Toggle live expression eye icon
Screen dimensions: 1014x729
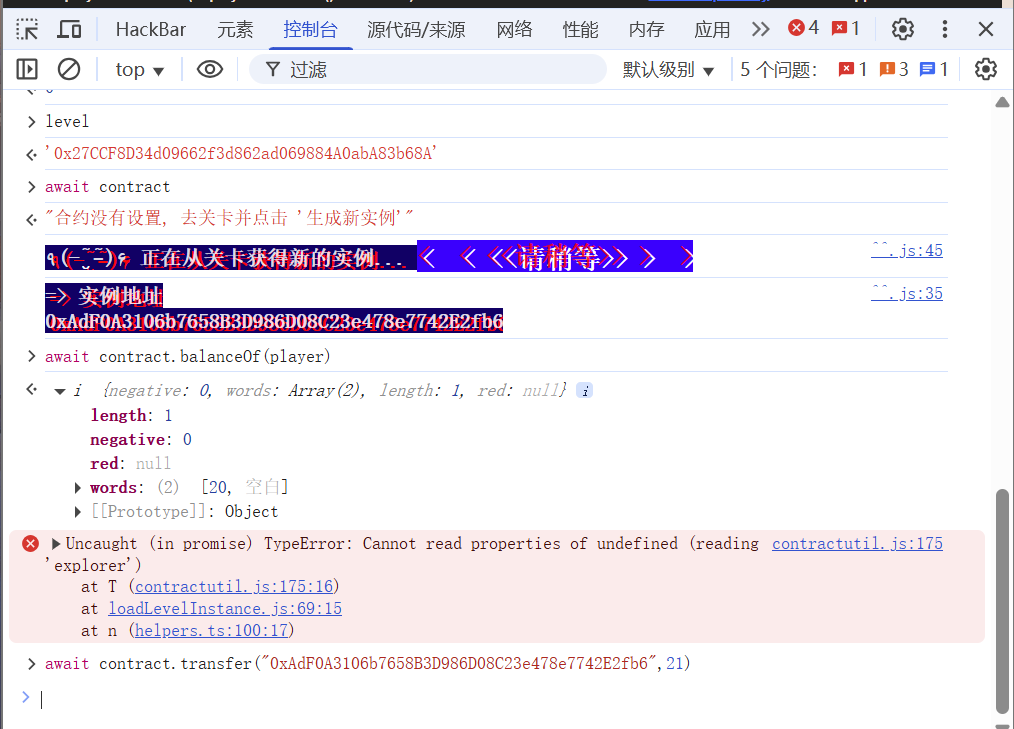[x=209, y=69]
